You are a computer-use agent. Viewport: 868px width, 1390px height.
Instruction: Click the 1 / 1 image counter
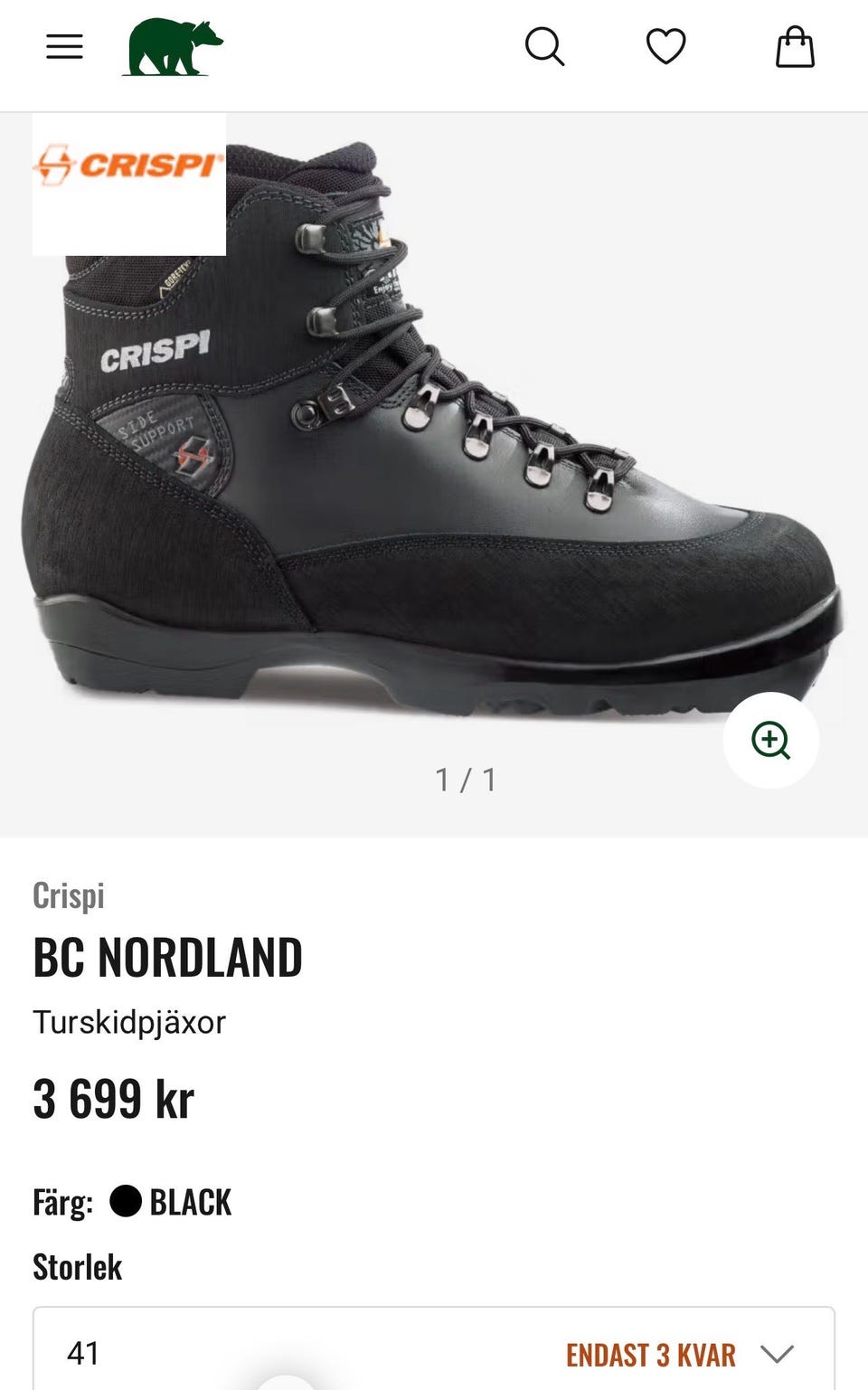[466, 780]
